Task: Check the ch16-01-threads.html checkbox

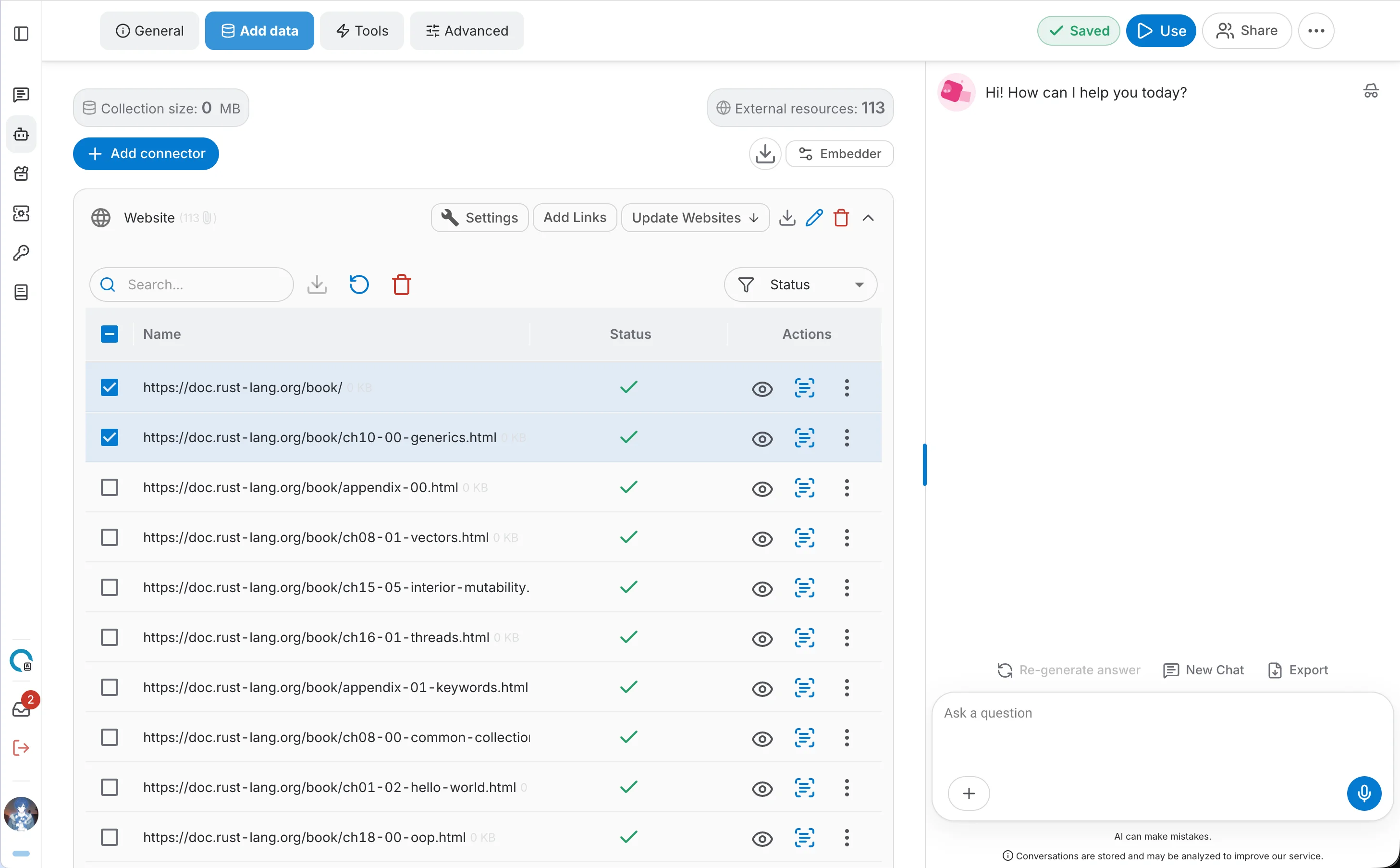Action: (110, 637)
